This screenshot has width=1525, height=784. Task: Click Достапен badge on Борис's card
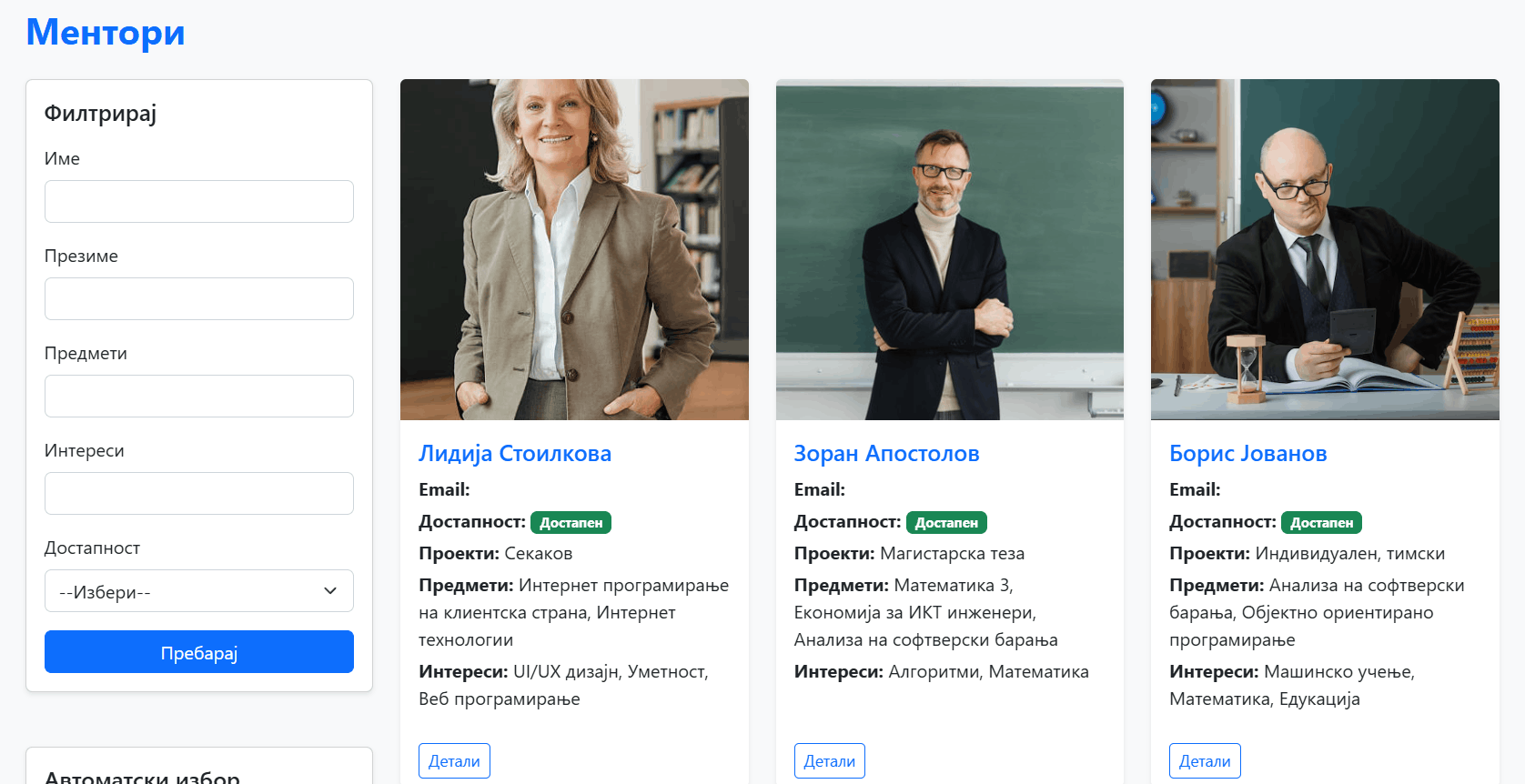tap(1321, 523)
